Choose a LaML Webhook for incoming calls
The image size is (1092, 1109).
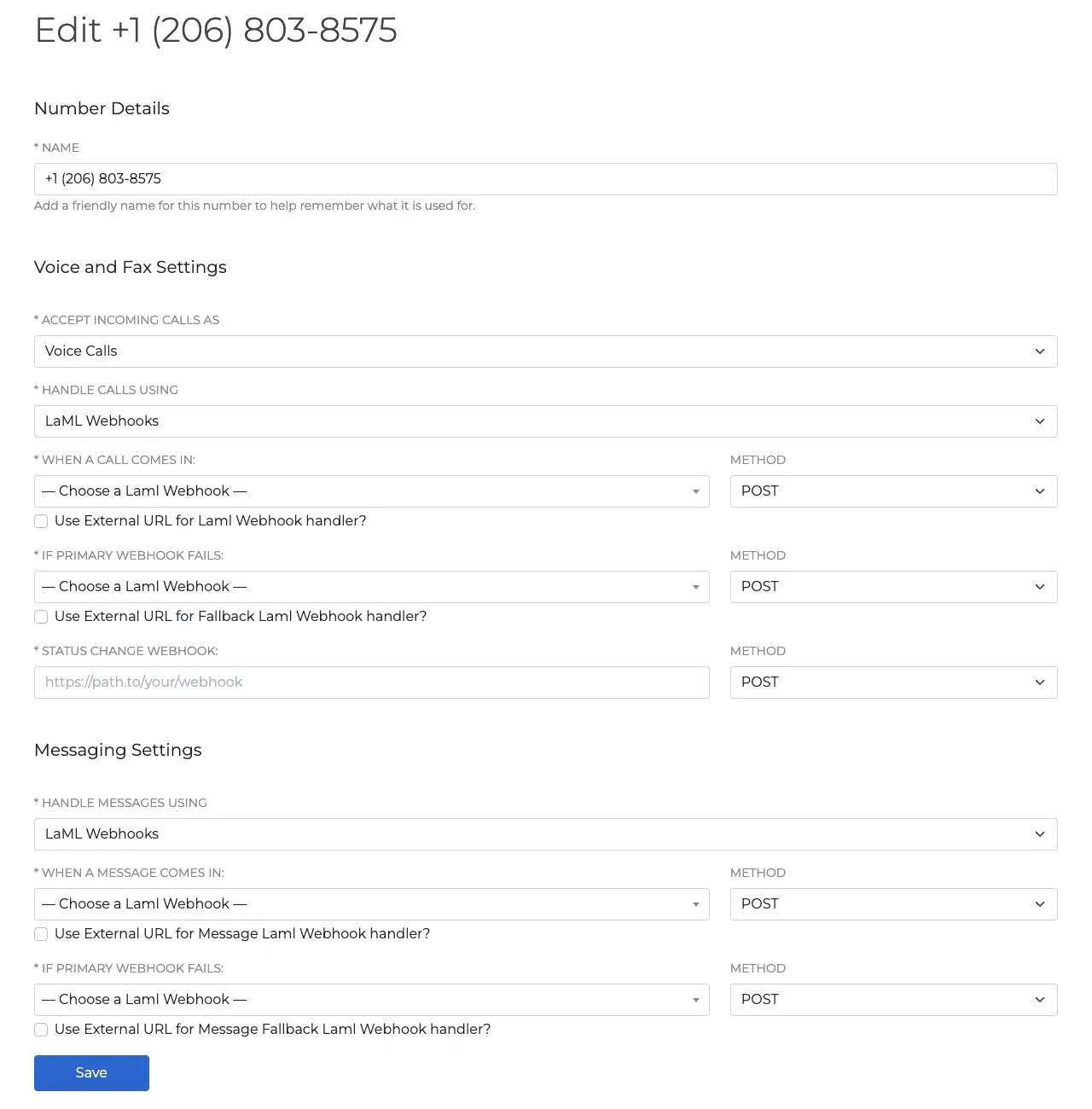pos(371,491)
